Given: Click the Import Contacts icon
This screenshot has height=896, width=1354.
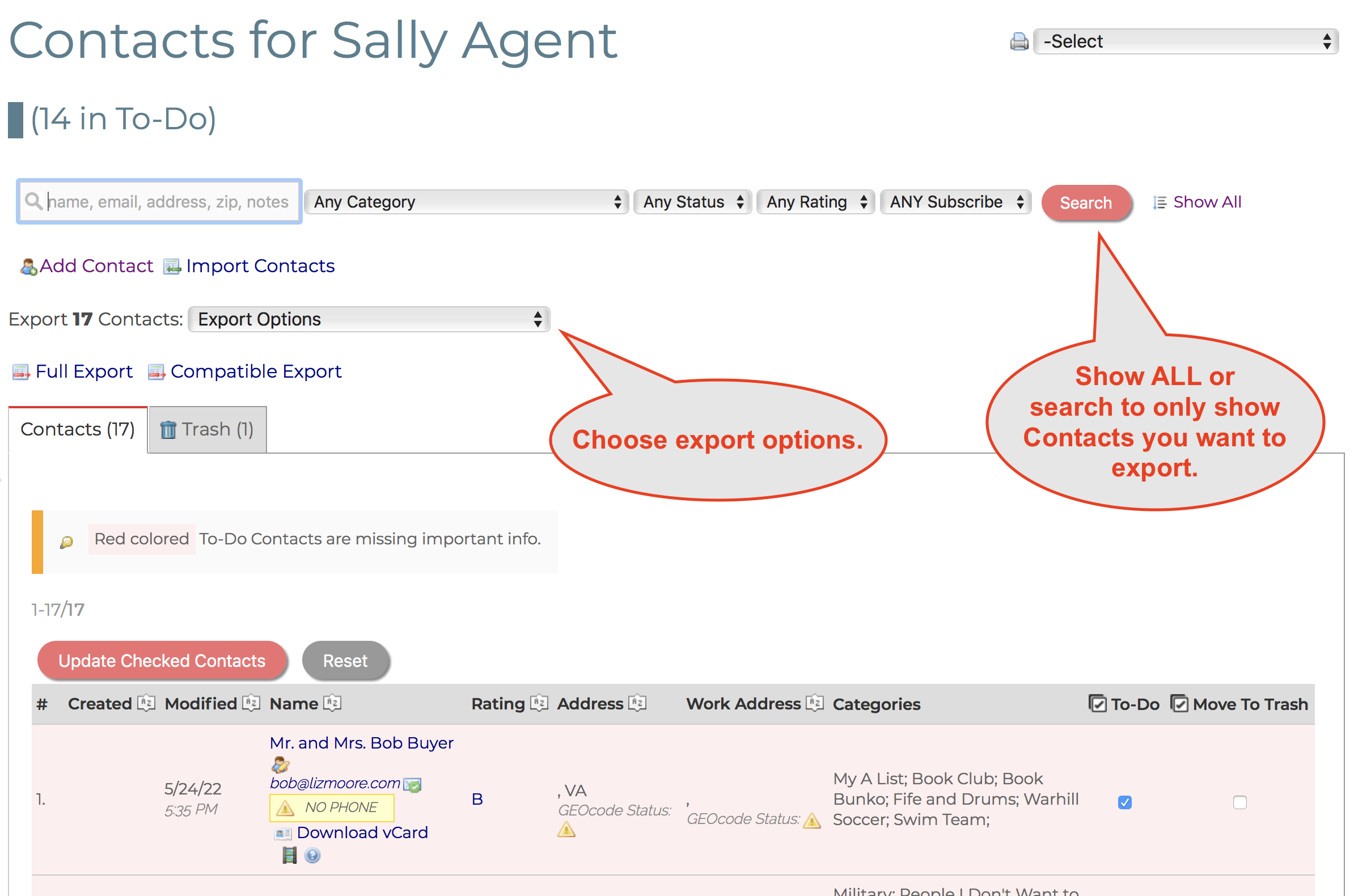Looking at the screenshot, I should (x=172, y=267).
